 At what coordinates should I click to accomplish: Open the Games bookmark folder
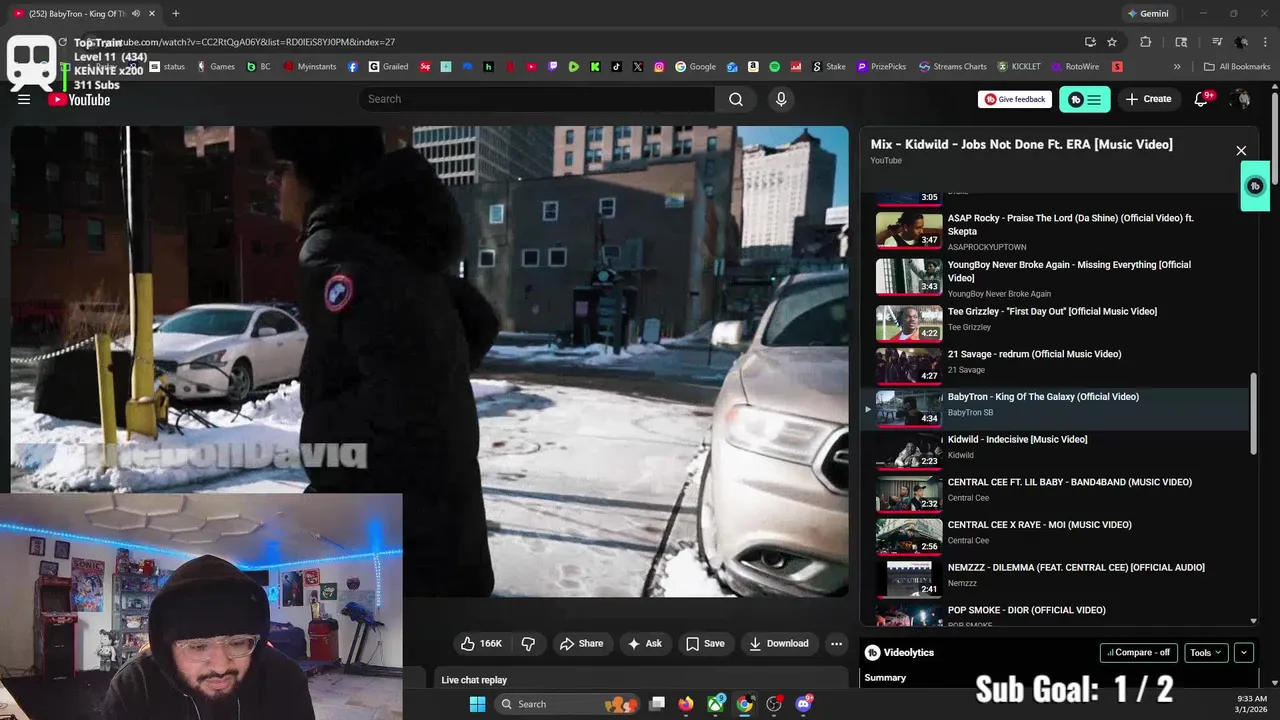pyautogui.click(x=216, y=67)
